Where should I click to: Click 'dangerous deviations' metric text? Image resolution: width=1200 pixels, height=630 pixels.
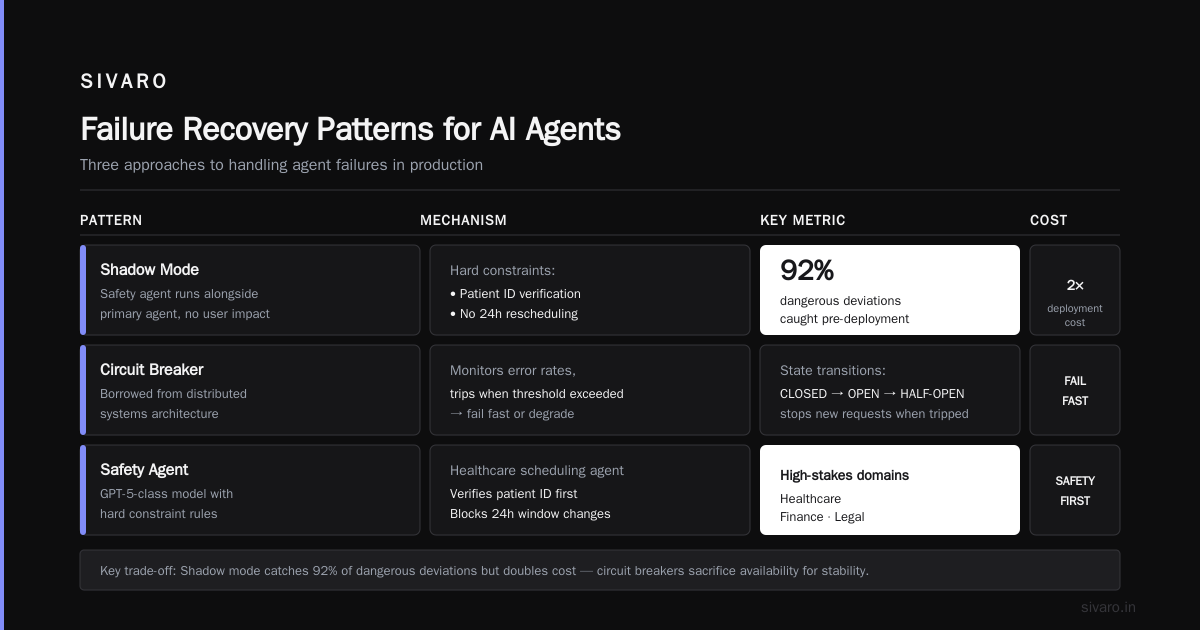(x=840, y=301)
